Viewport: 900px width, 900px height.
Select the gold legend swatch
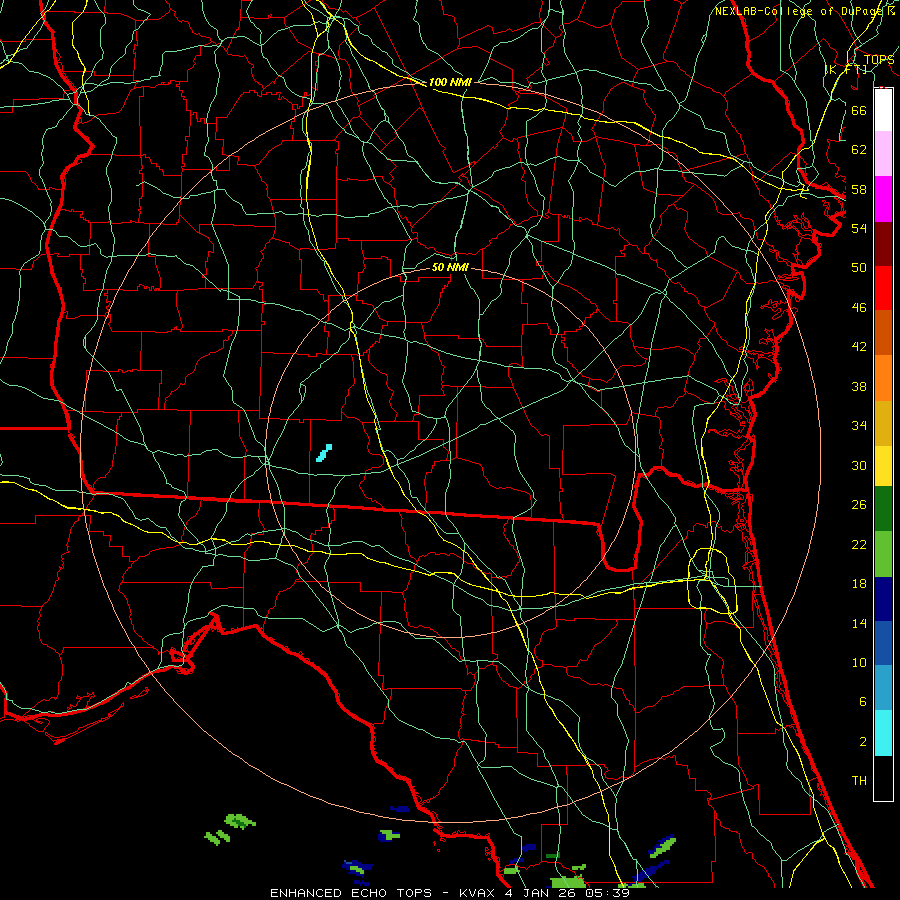883,423
